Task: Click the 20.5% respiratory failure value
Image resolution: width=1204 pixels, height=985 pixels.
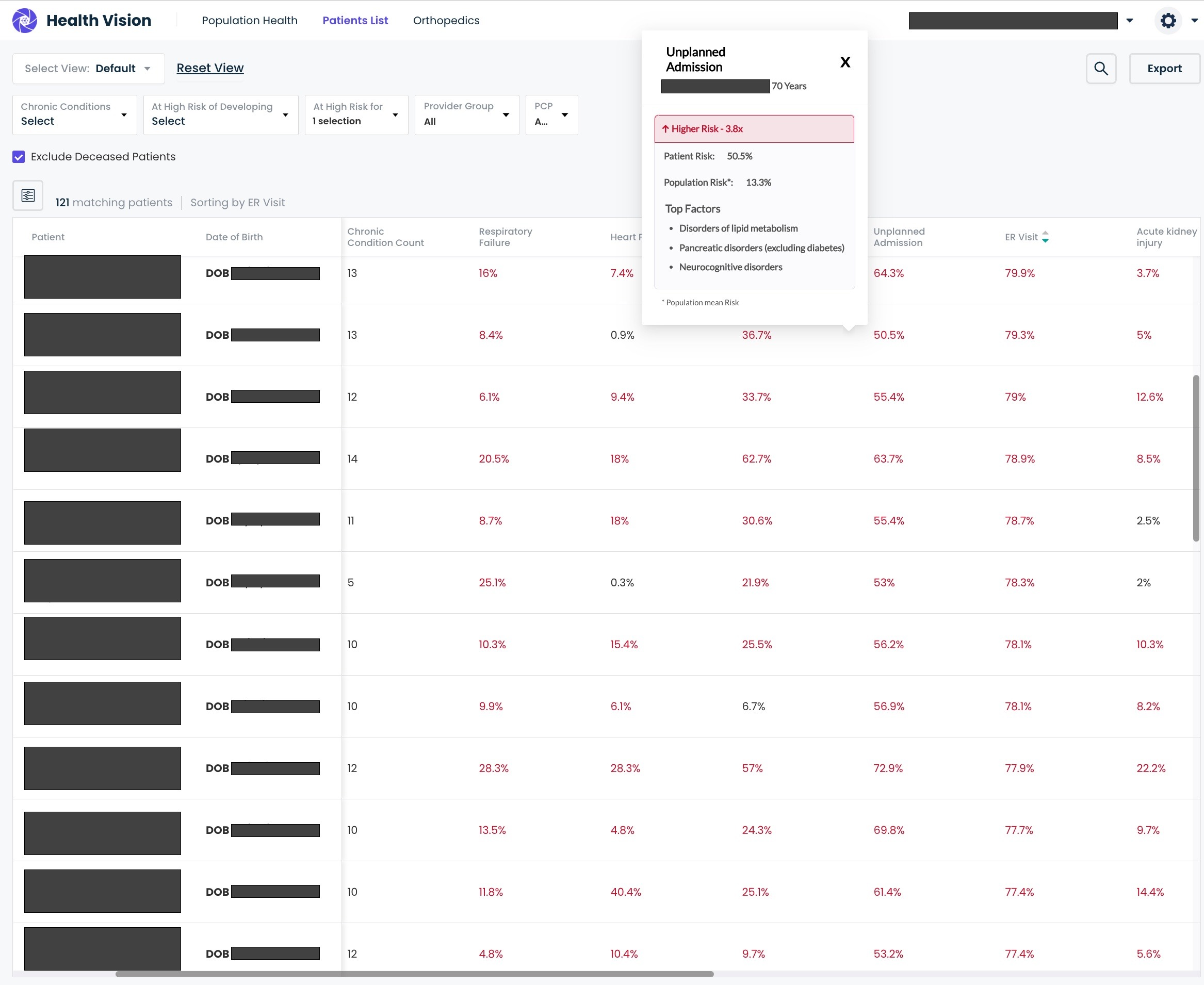Action: (x=493, y=459)
